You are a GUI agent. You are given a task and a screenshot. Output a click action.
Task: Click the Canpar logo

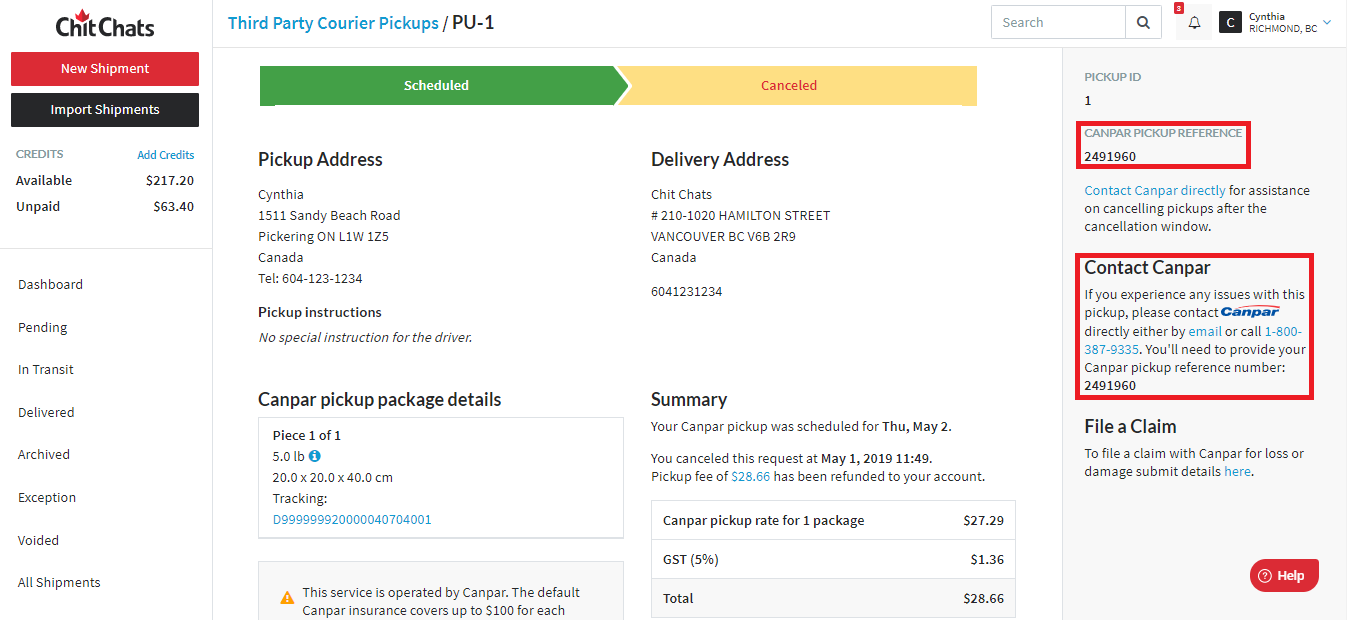coord(1250,312)
